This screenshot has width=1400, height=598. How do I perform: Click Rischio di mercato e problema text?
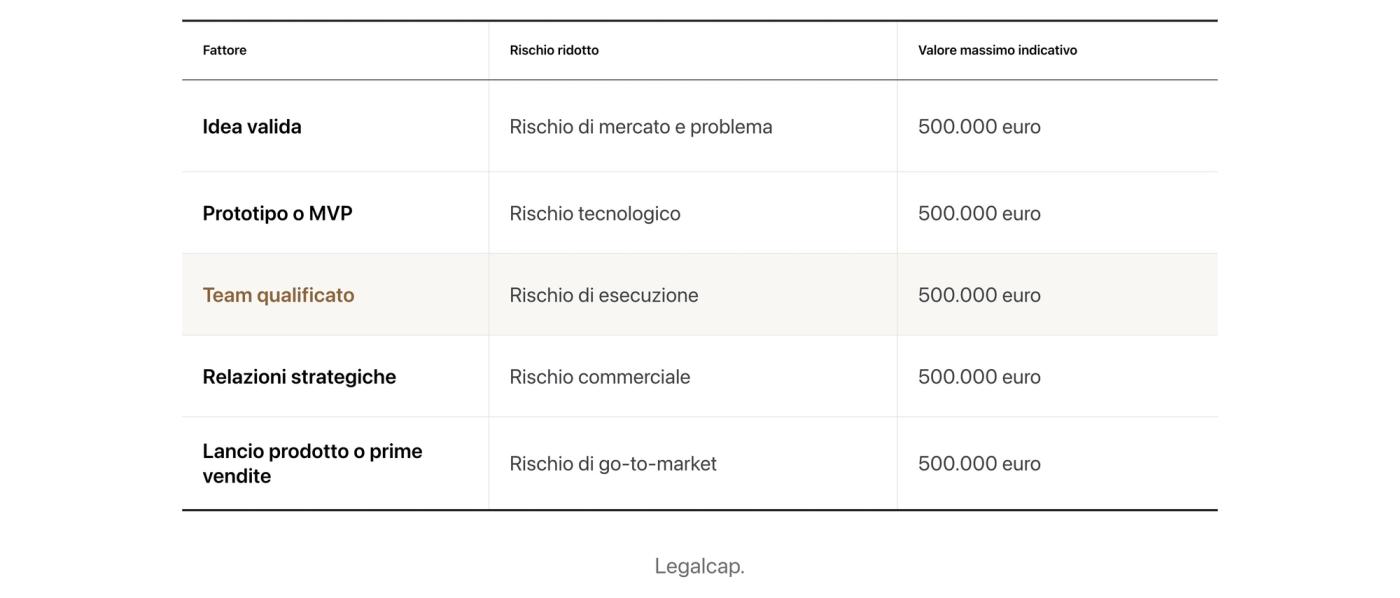[x=641, y=127]
